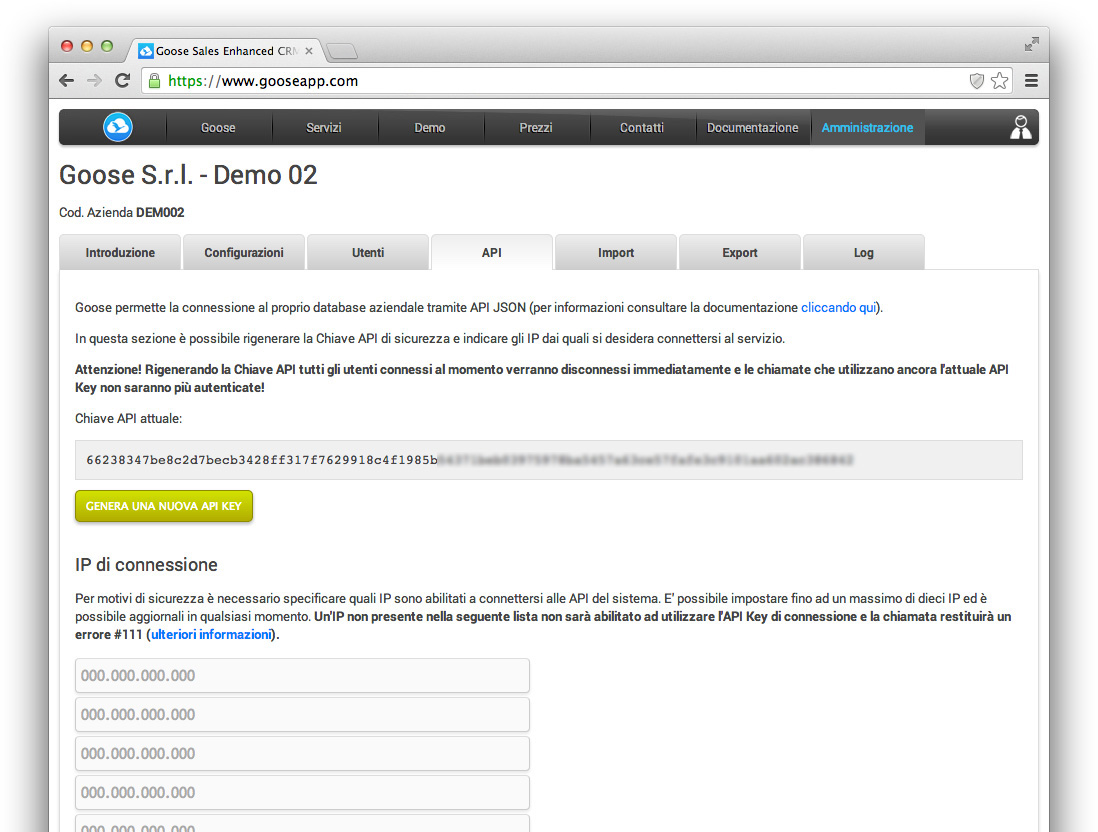Click the 'IP di connessione' heading
This screenshot has height=832, width=1098.
point(146,564)
